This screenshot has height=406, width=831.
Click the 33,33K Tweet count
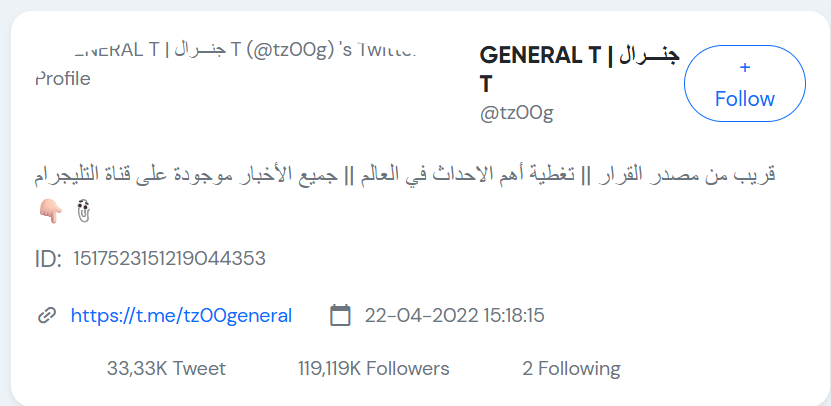click(166, 368)
